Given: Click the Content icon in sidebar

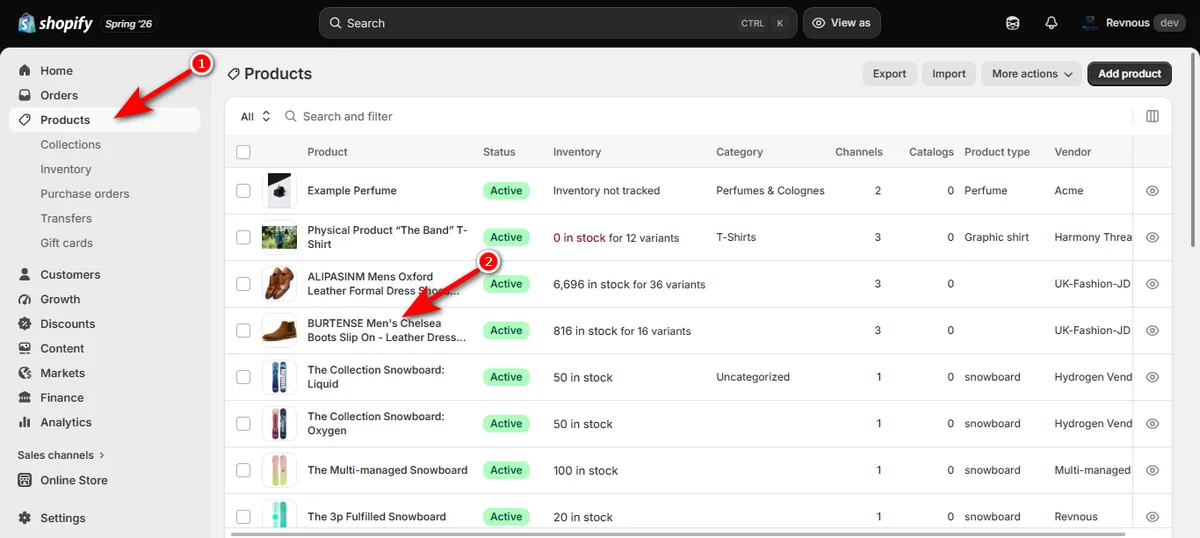Looking at the screenshot, I should (25, 348).
